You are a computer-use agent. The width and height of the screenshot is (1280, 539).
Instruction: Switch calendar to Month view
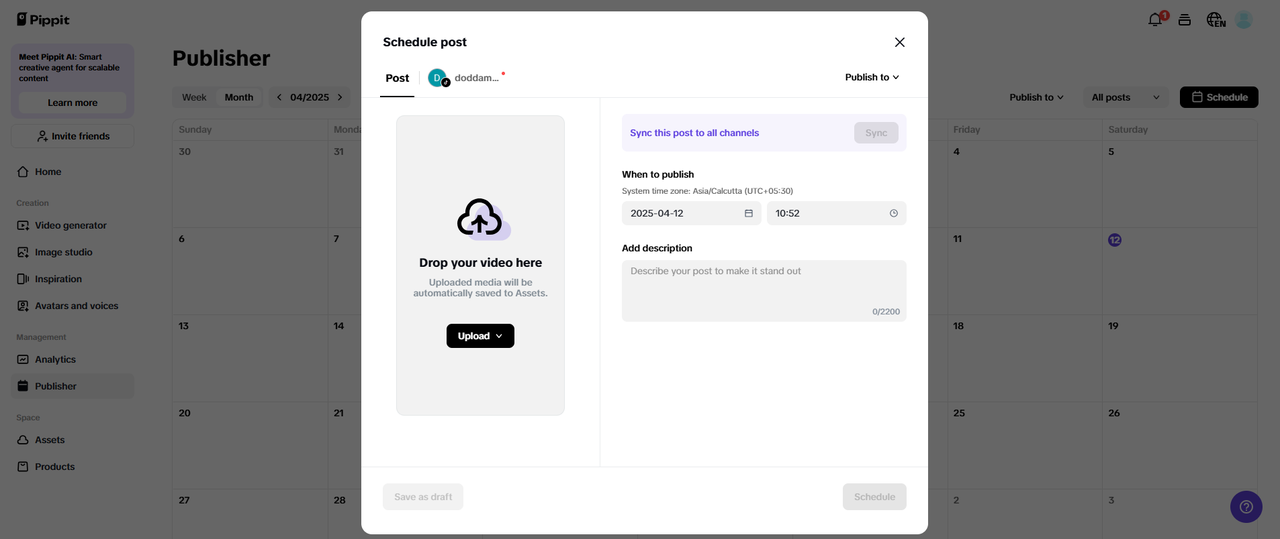[239, 97]
